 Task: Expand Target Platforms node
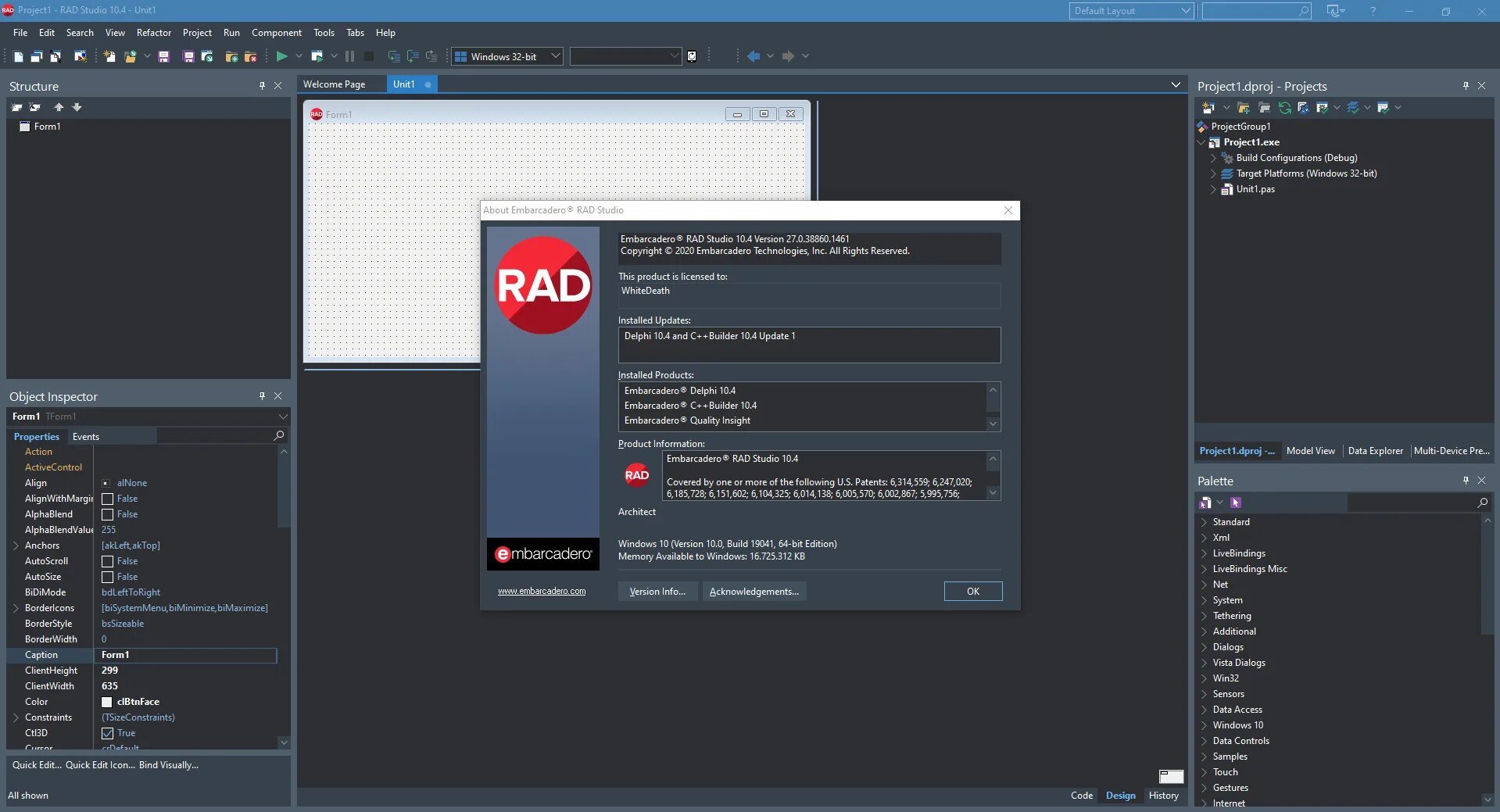(1214, 173)
